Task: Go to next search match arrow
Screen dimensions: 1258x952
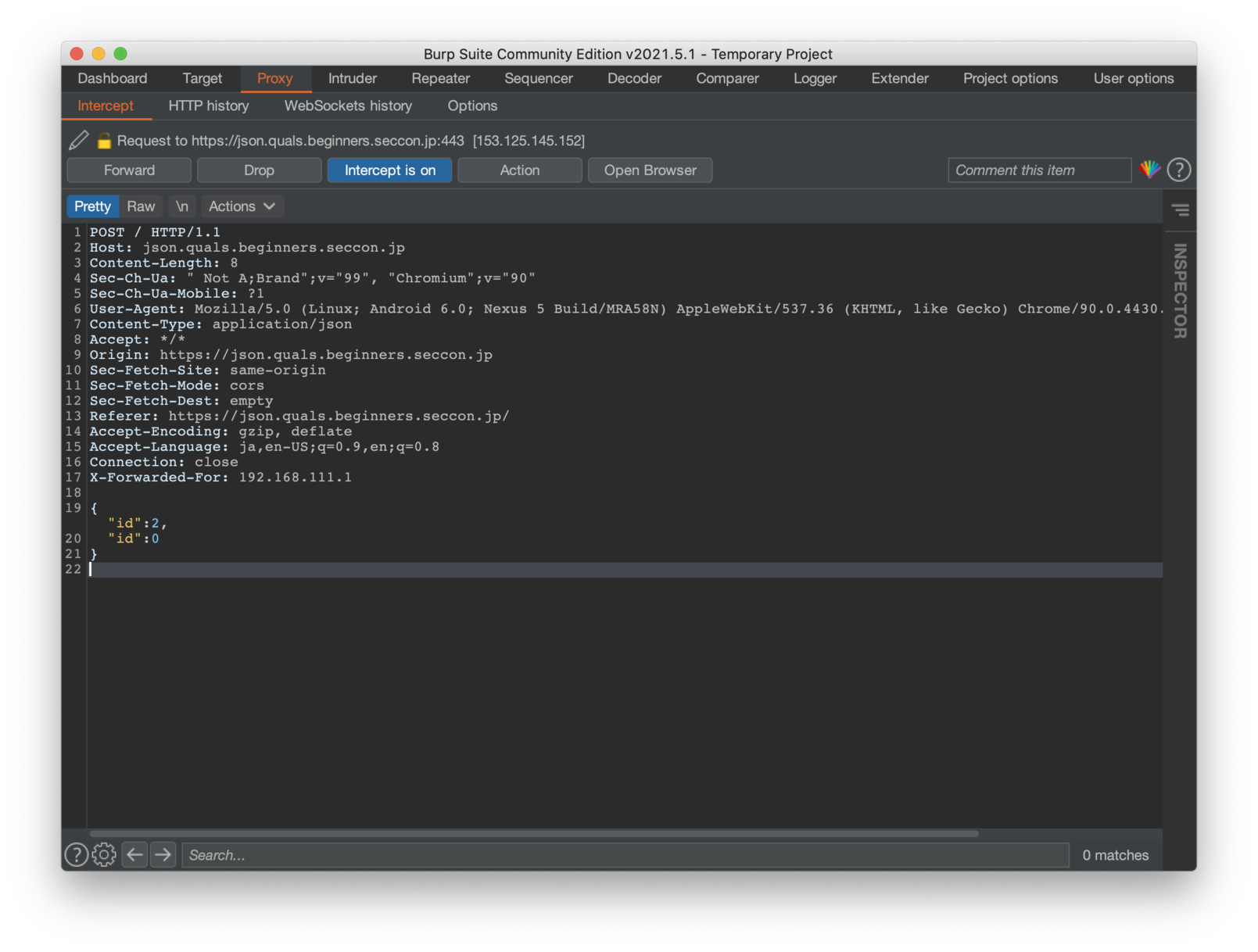Action: [x=163, y=855]
